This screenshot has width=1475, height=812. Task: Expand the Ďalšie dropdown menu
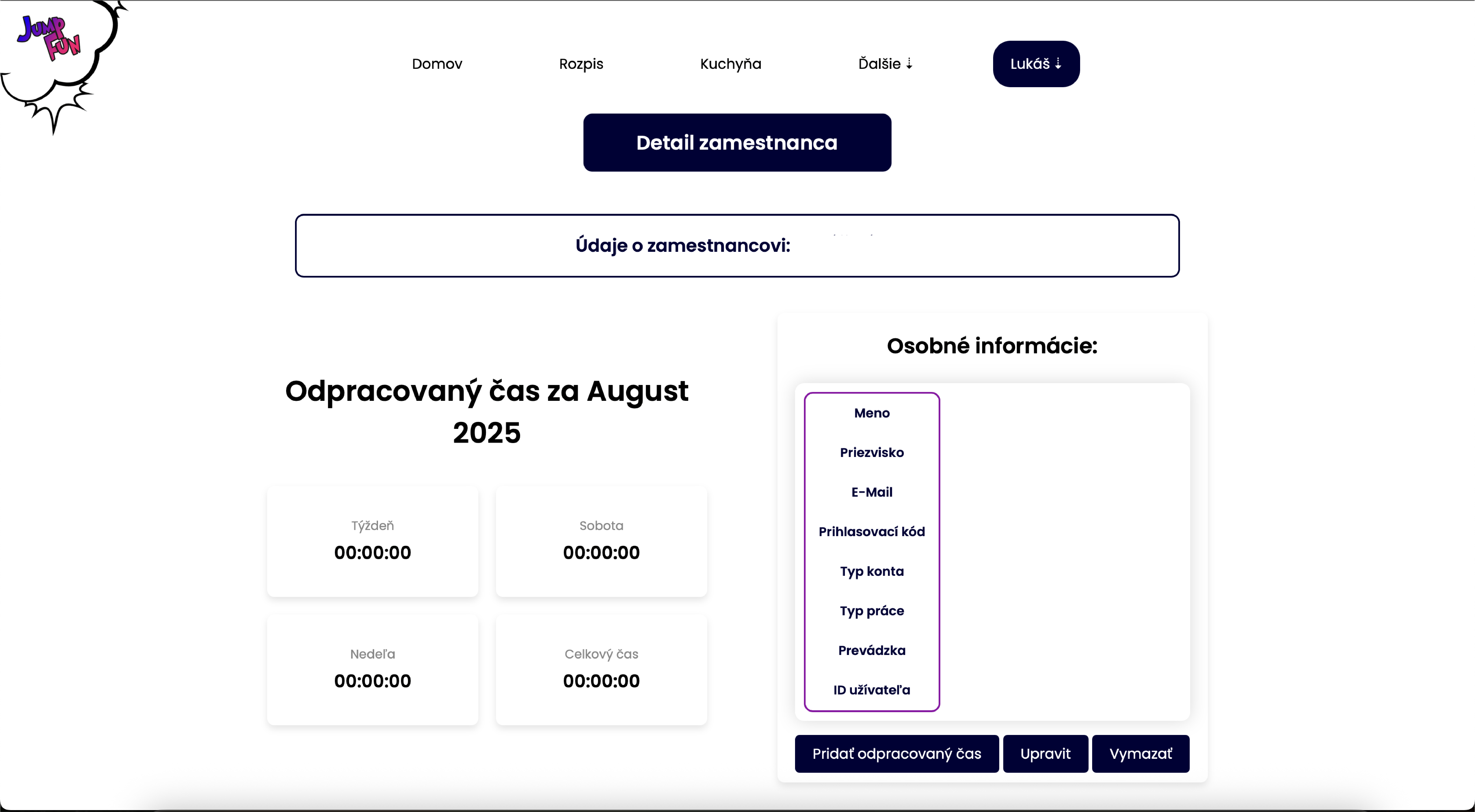(x=885, y=64)
